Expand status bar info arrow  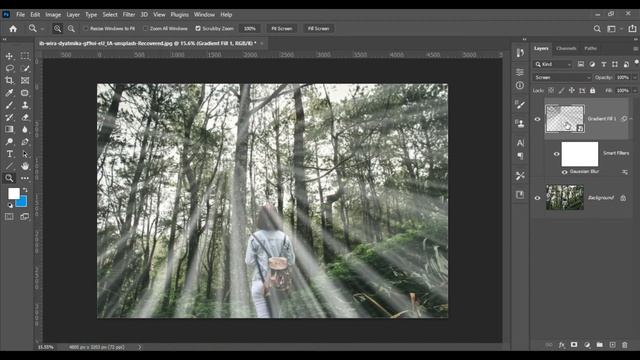coord(140,347)
